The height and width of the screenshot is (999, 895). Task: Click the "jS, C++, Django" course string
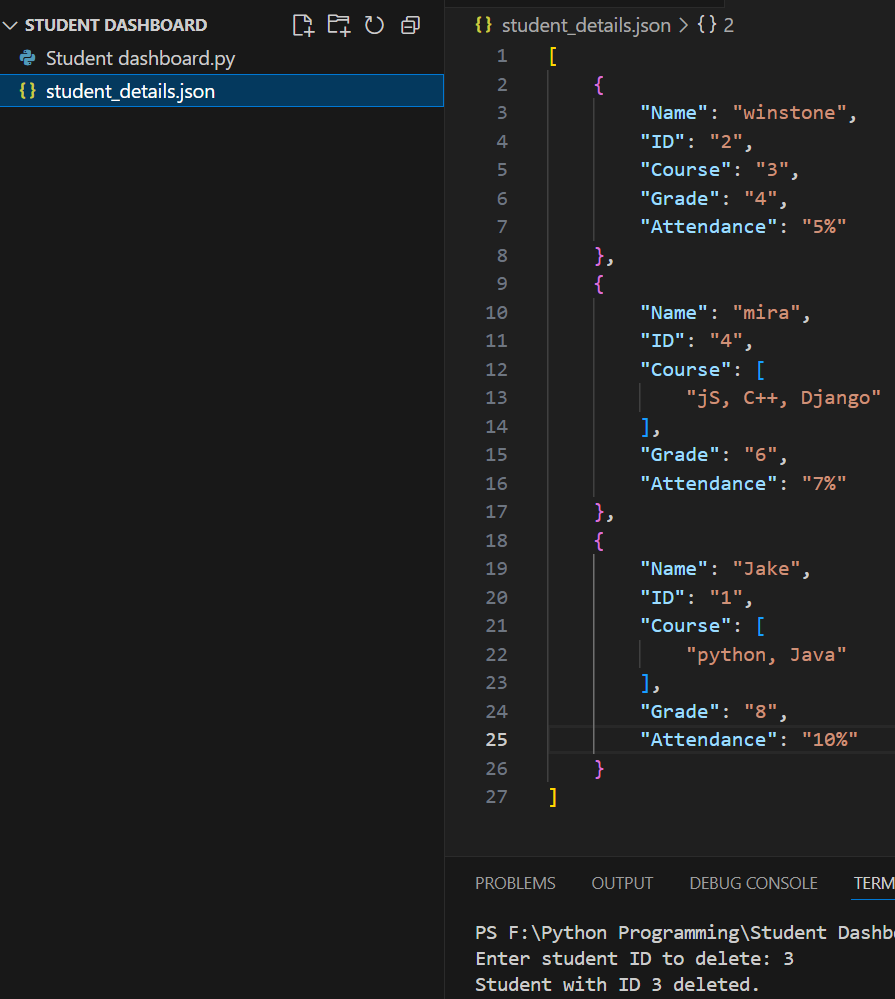point(783,397)
